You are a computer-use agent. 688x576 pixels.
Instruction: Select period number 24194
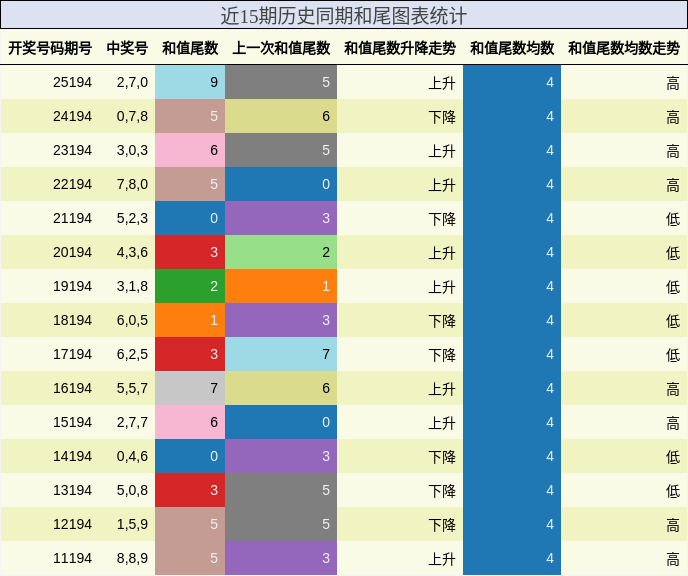[72, 116]
